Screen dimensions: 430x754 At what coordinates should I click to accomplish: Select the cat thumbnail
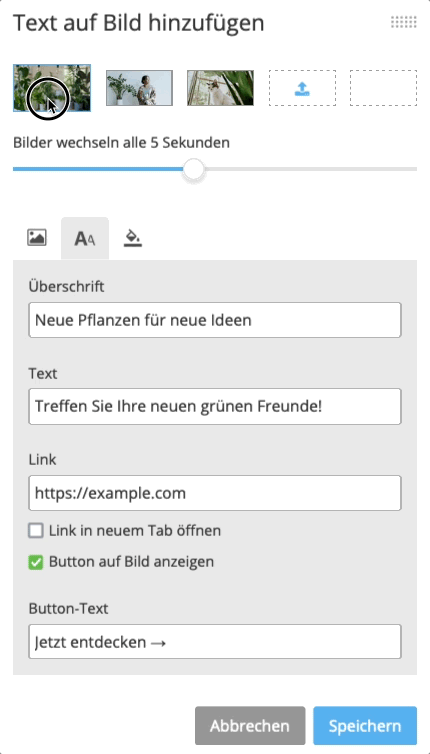(x=220, y=88)
